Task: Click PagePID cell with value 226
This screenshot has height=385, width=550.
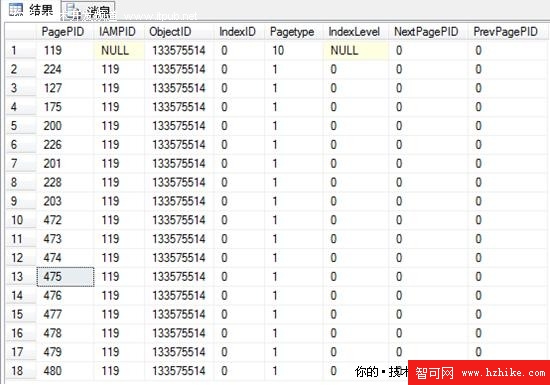Action: coord(65,145)
